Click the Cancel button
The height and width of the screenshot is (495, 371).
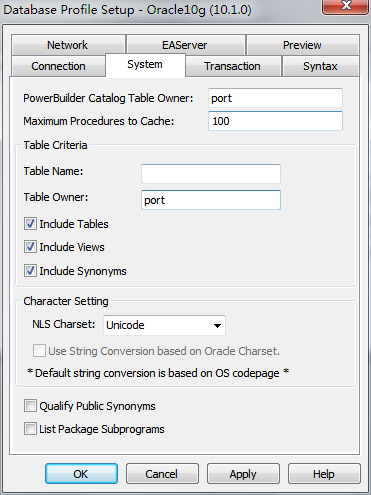(162, 474)
